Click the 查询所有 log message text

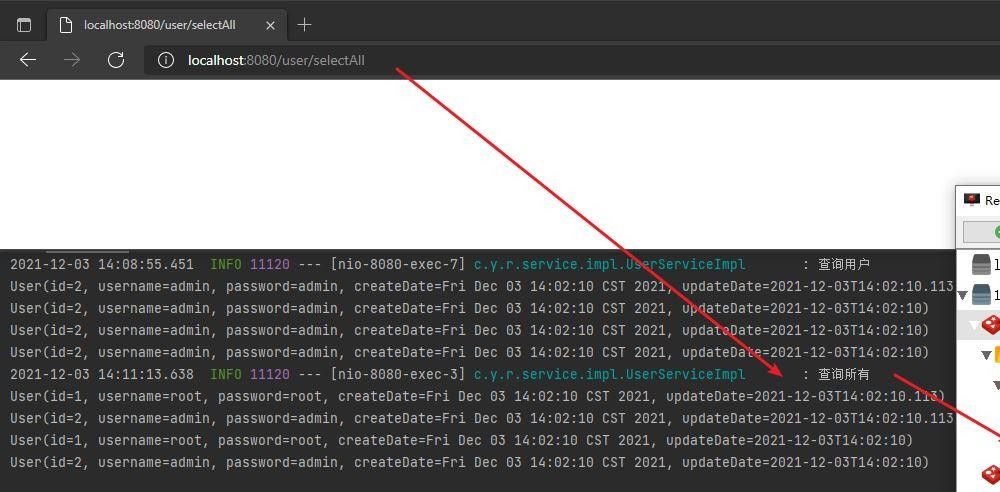point(843,374)
